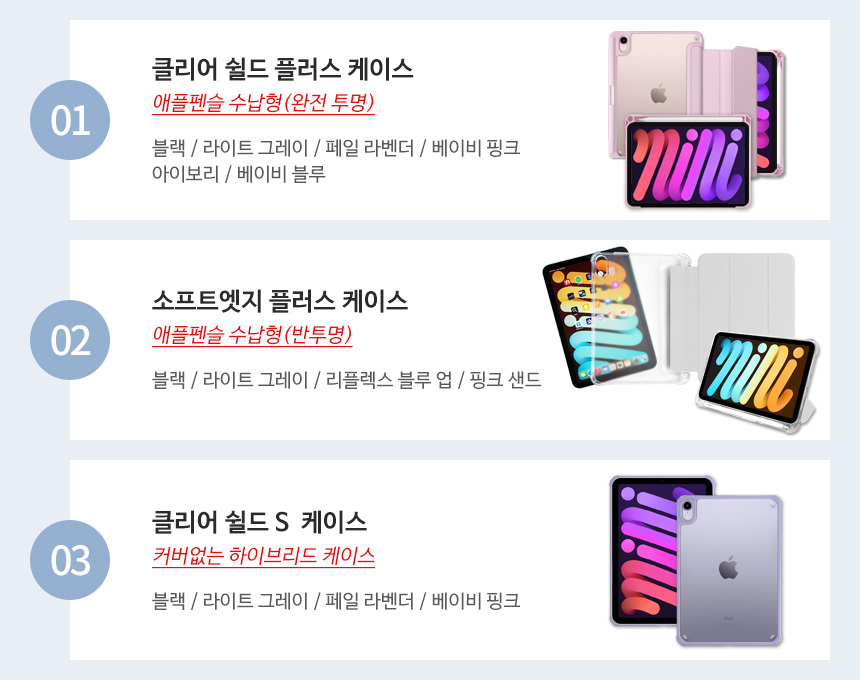Select the 클리어 쉴드 S 케이스 title
Screen dimensions: 860x680
259,521
